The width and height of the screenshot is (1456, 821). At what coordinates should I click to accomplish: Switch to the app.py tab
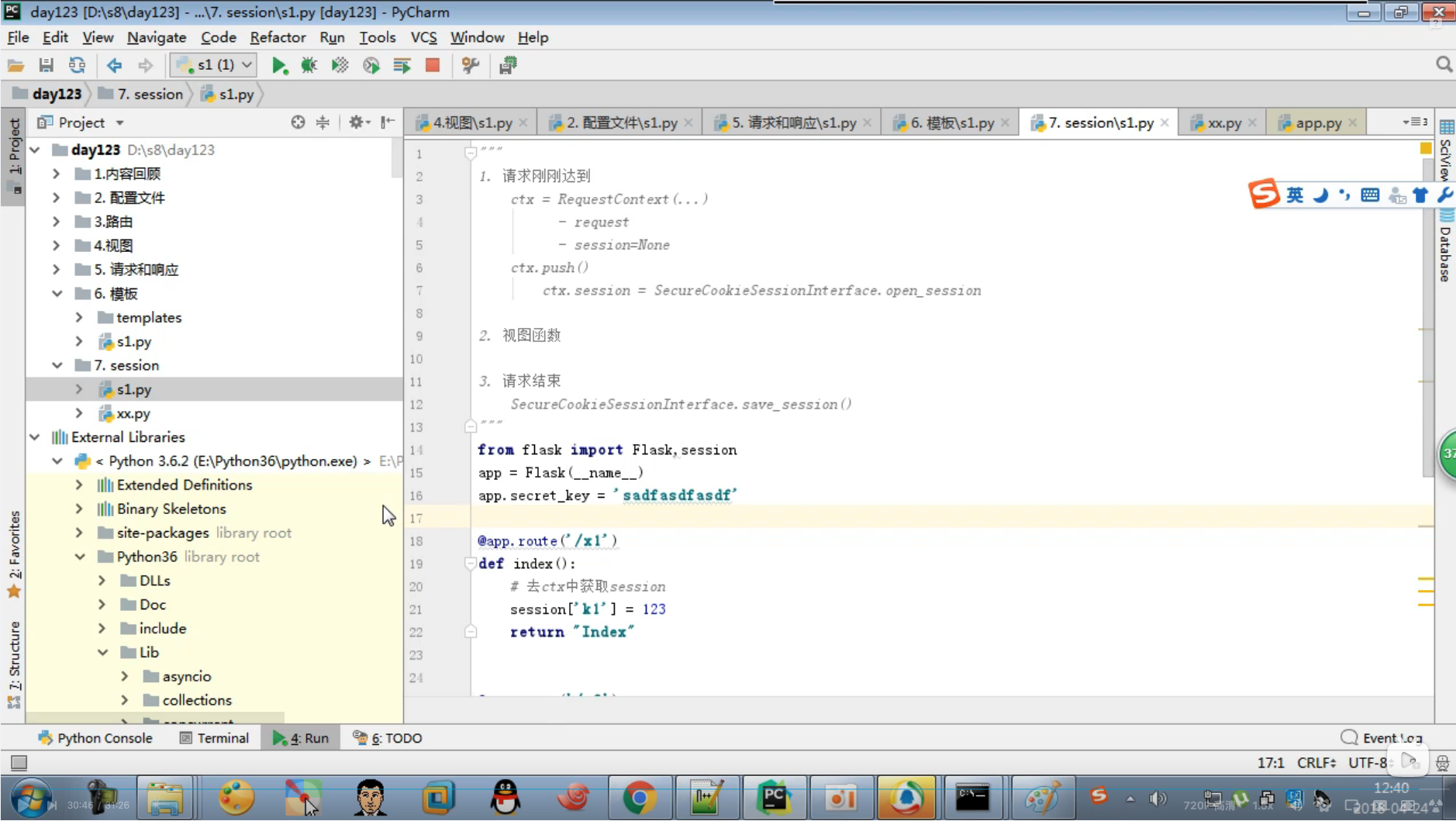pos(1317,122)
